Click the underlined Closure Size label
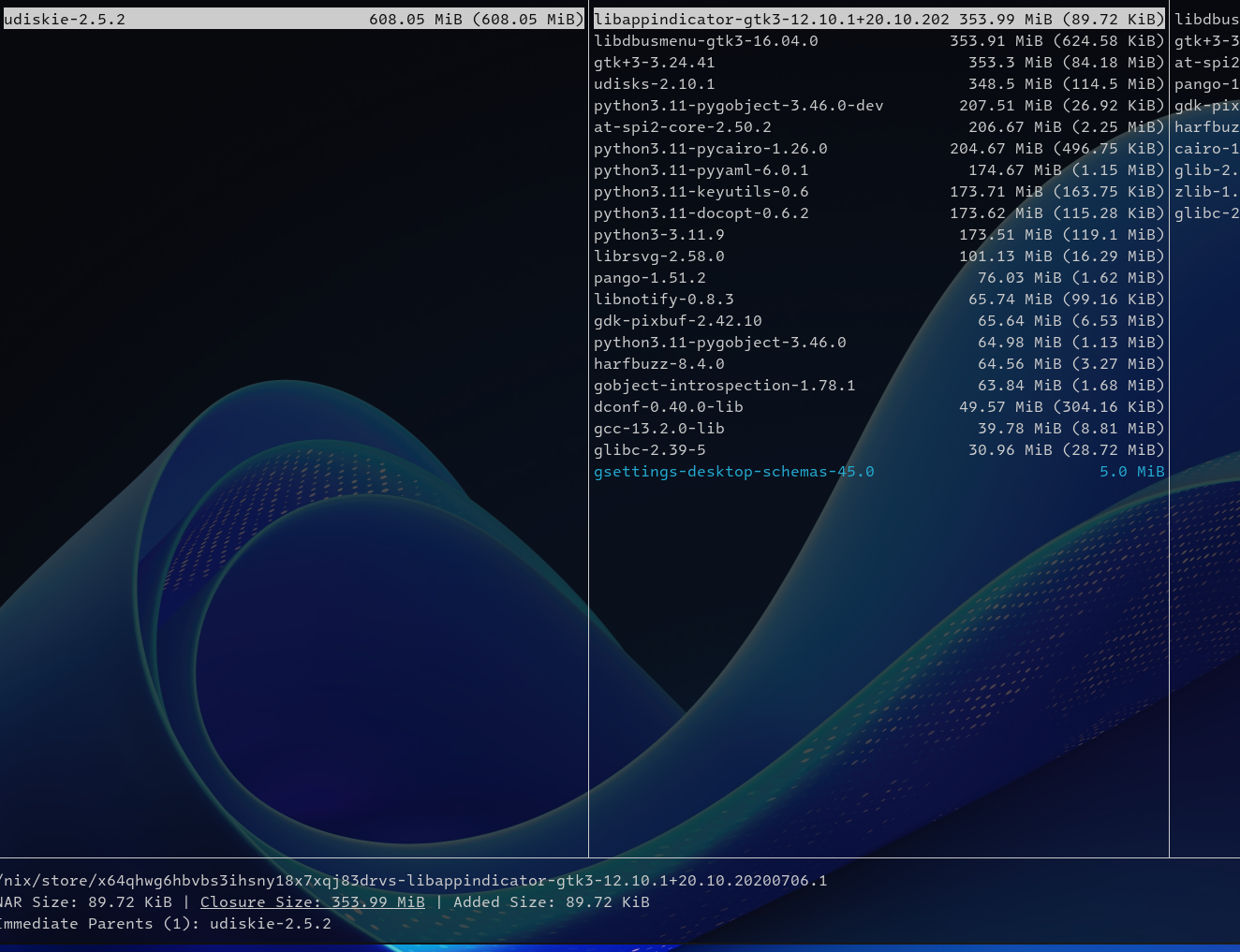 point(312,902)
